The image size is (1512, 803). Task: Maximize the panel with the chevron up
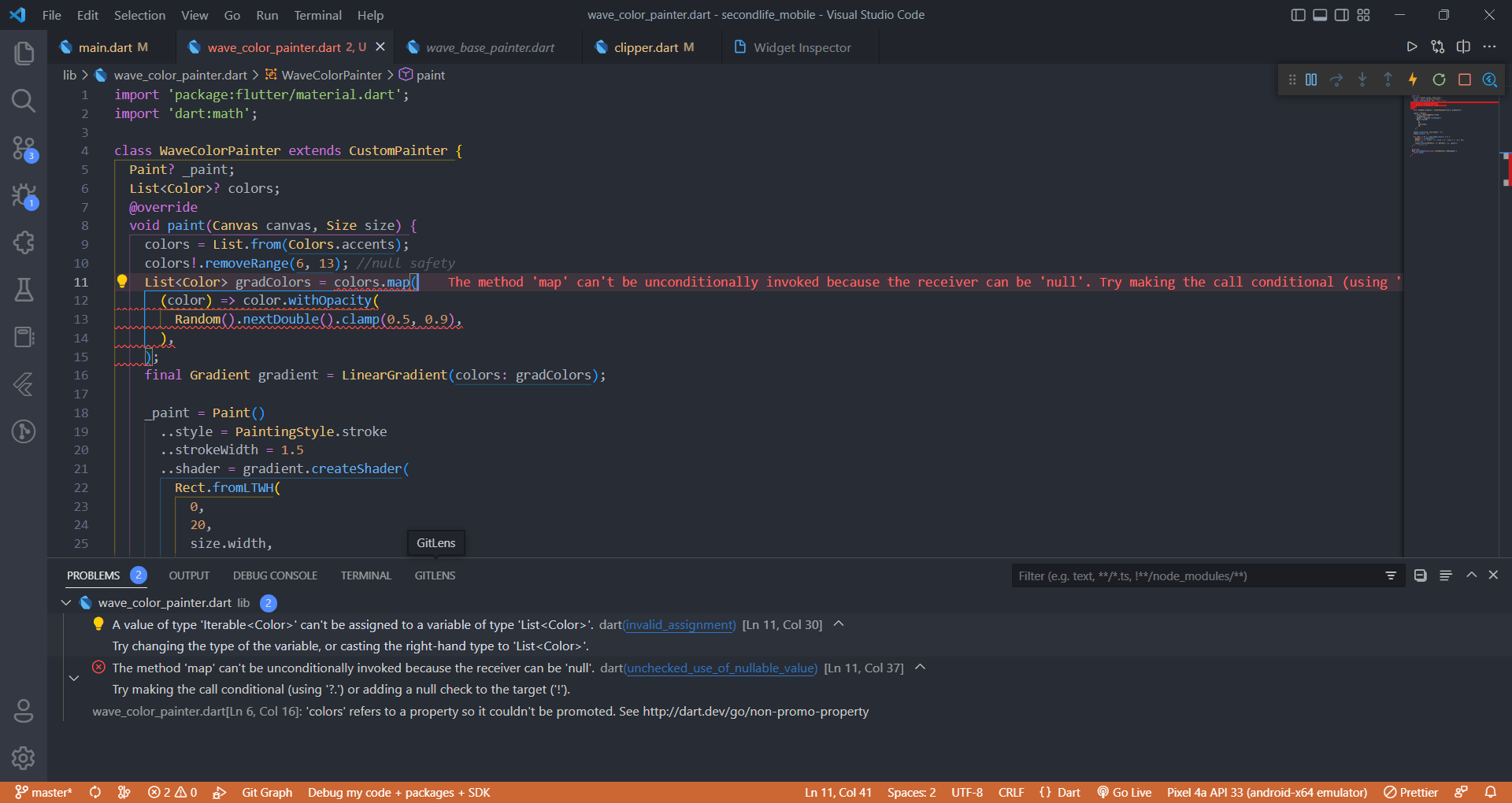pyautogui.click(x=1471, y=575)
